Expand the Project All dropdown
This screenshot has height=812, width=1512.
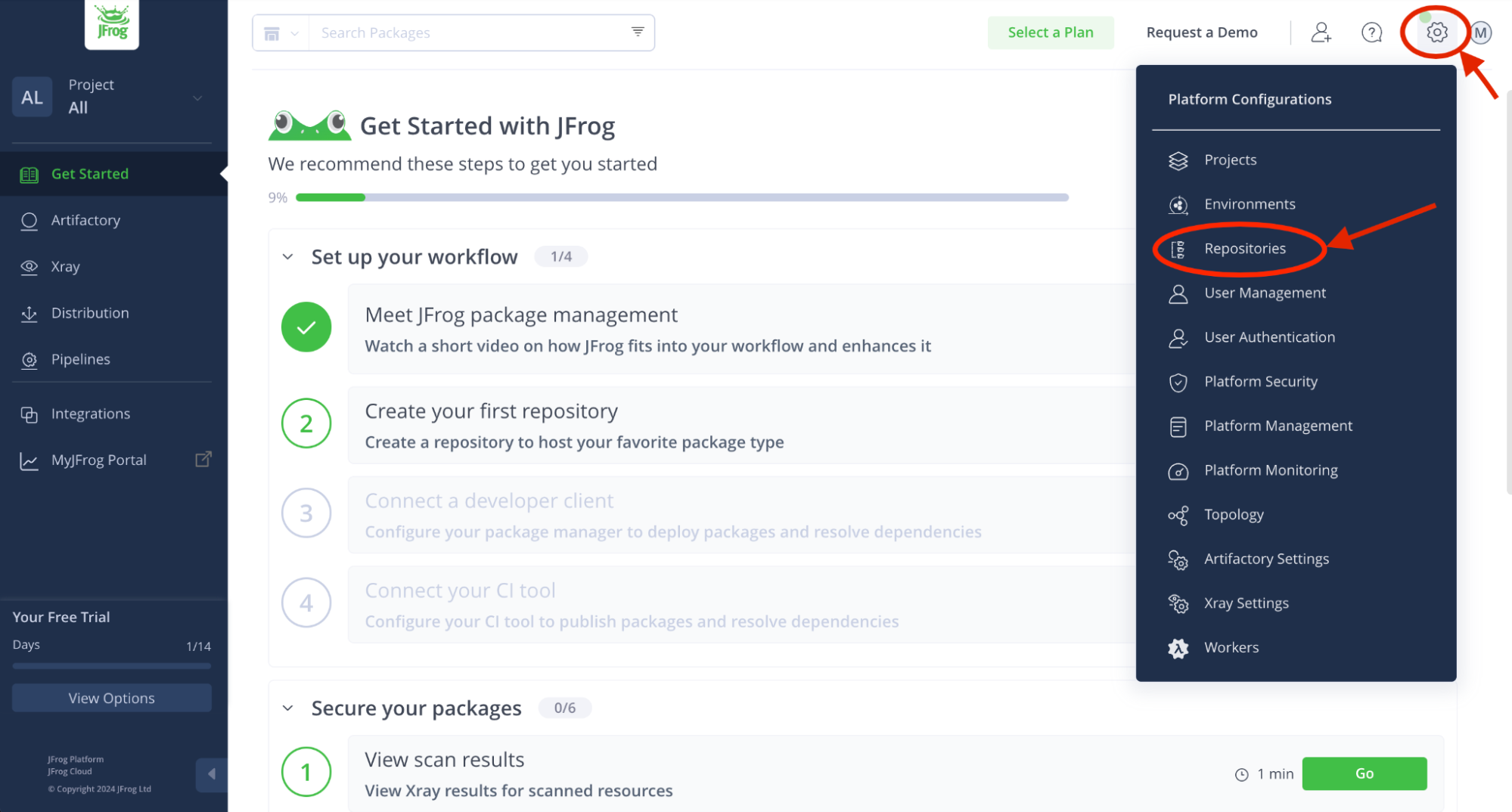197,97
